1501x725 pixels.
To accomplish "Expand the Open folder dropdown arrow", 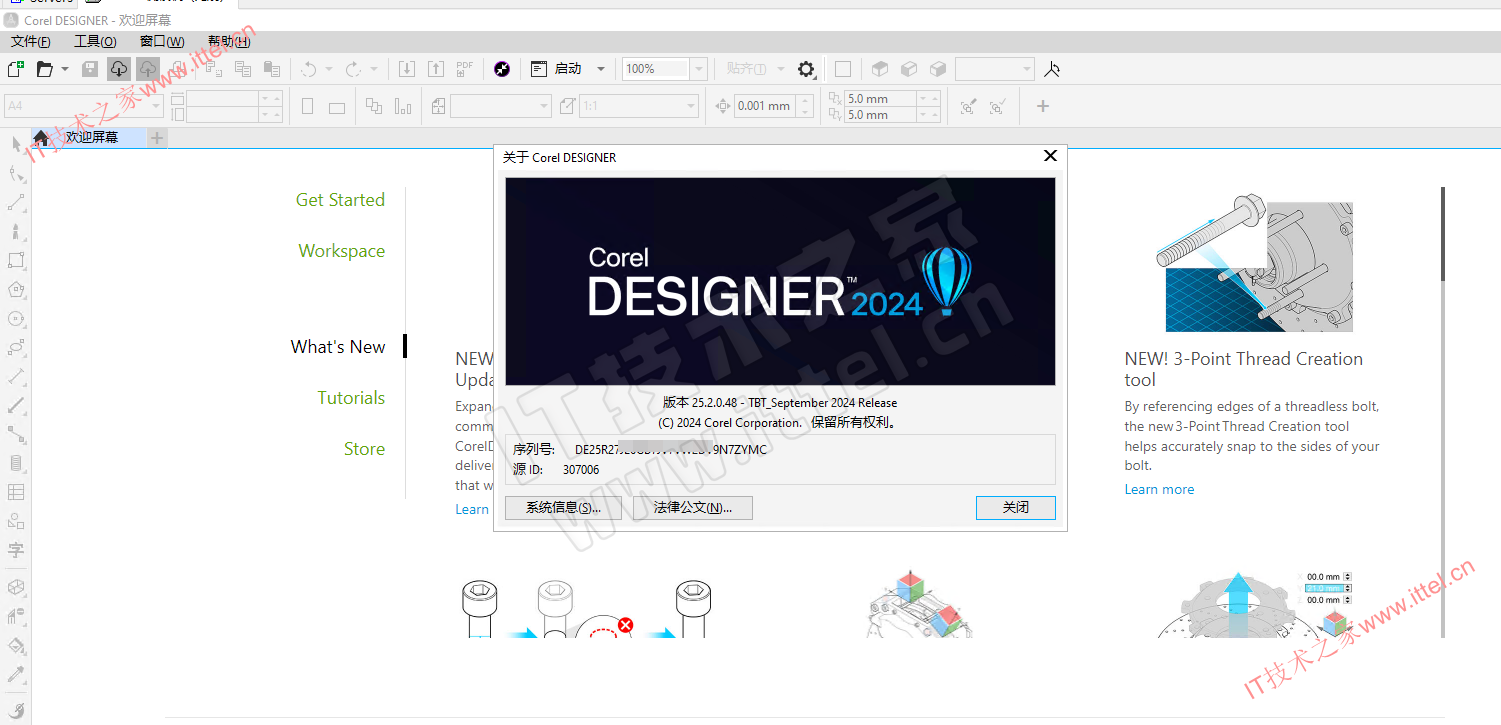I will [x=65, y=69].
